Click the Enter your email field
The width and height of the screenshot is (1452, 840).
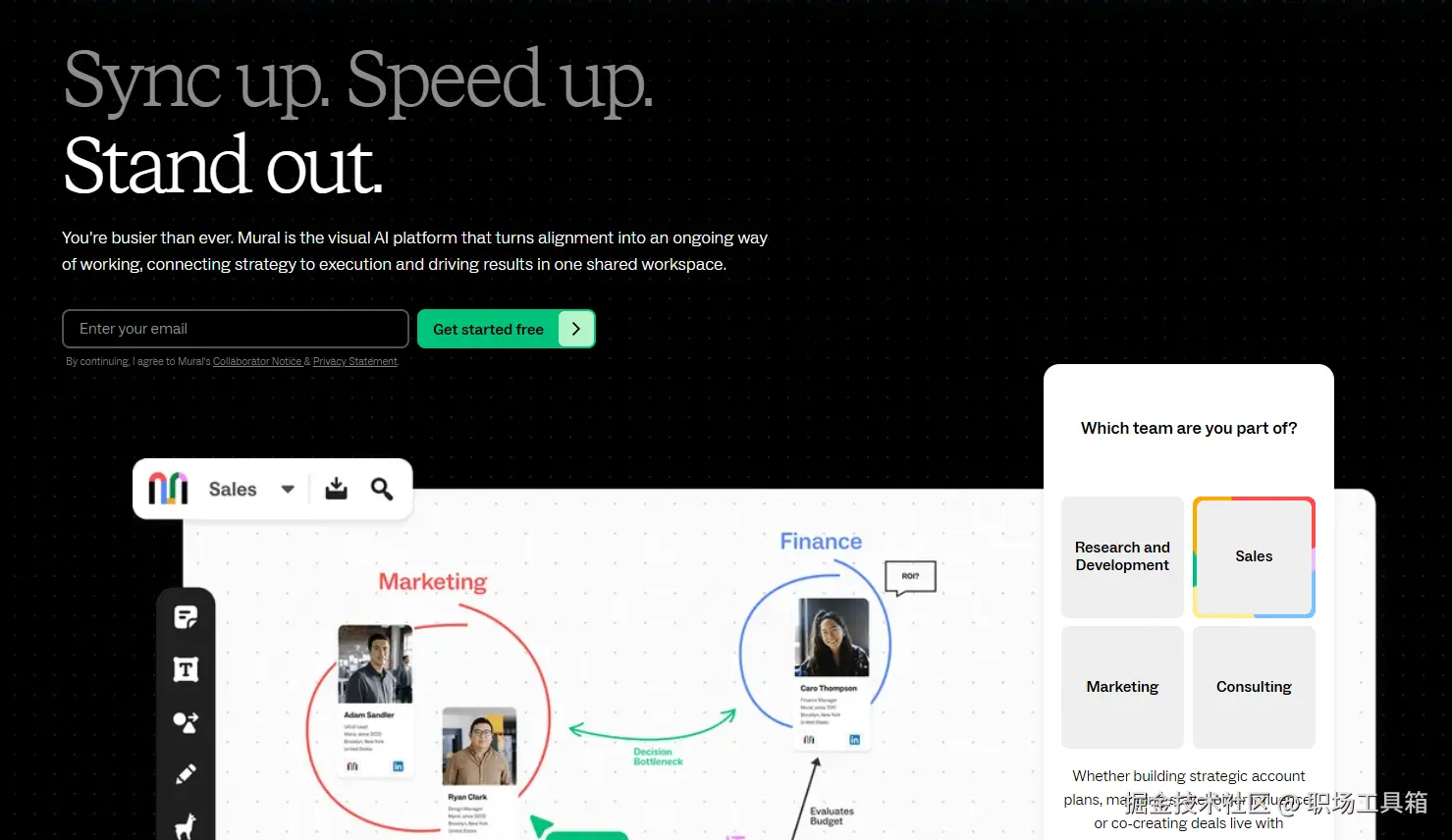(236, 329)
